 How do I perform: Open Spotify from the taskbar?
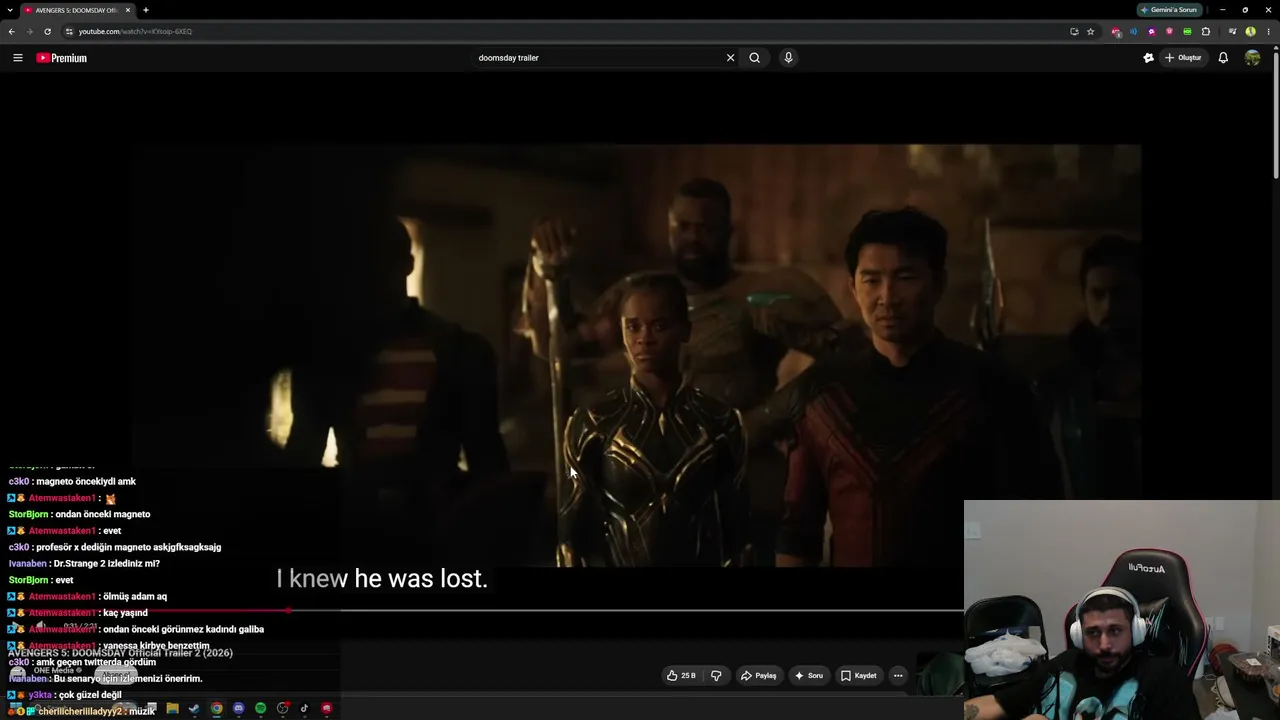tap(260, 709)
